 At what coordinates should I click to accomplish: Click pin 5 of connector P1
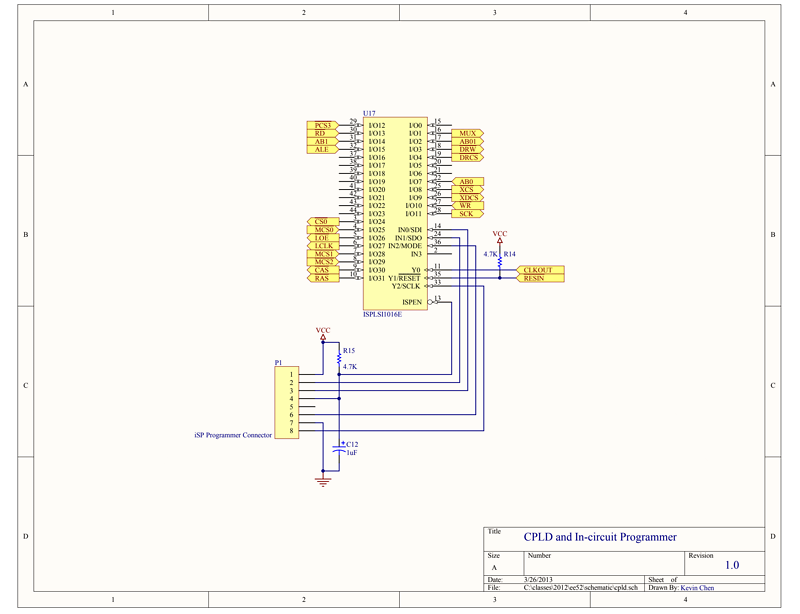tap(292, 407)
